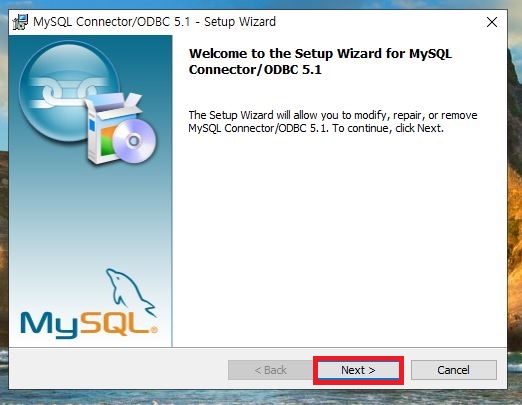This screenshot has height=405, width=522.
Task: Open the installer icon menu in title bar
Action: (x=20, y=22)
